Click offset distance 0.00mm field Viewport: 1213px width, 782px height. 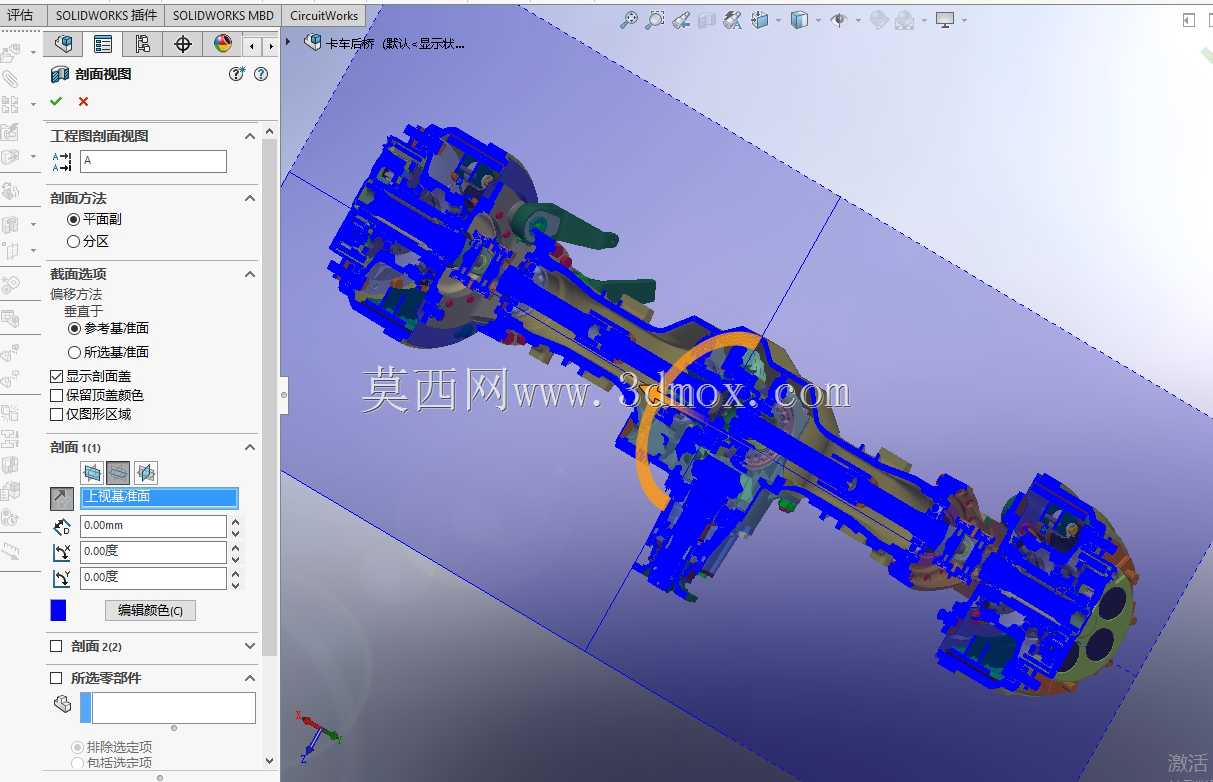pyautogui.click(x=153, y=526)
